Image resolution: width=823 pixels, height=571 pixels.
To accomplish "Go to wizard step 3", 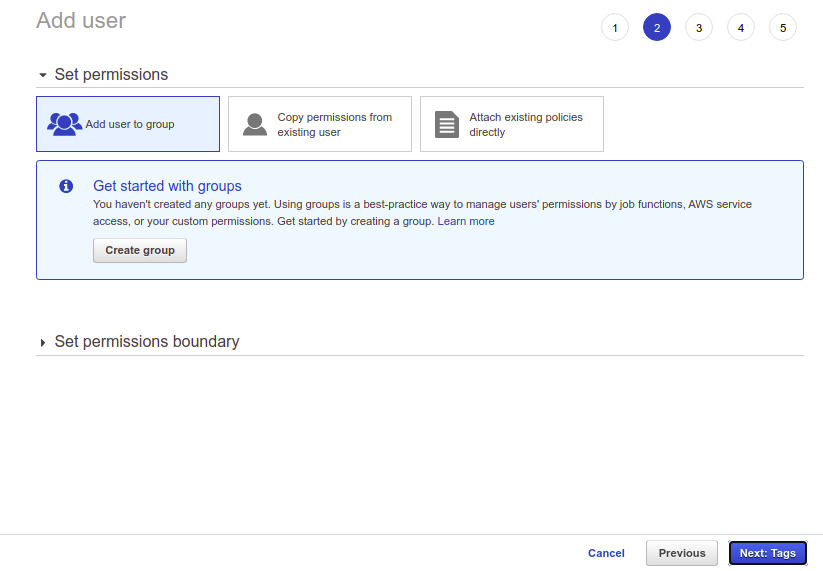I will 699,28.
